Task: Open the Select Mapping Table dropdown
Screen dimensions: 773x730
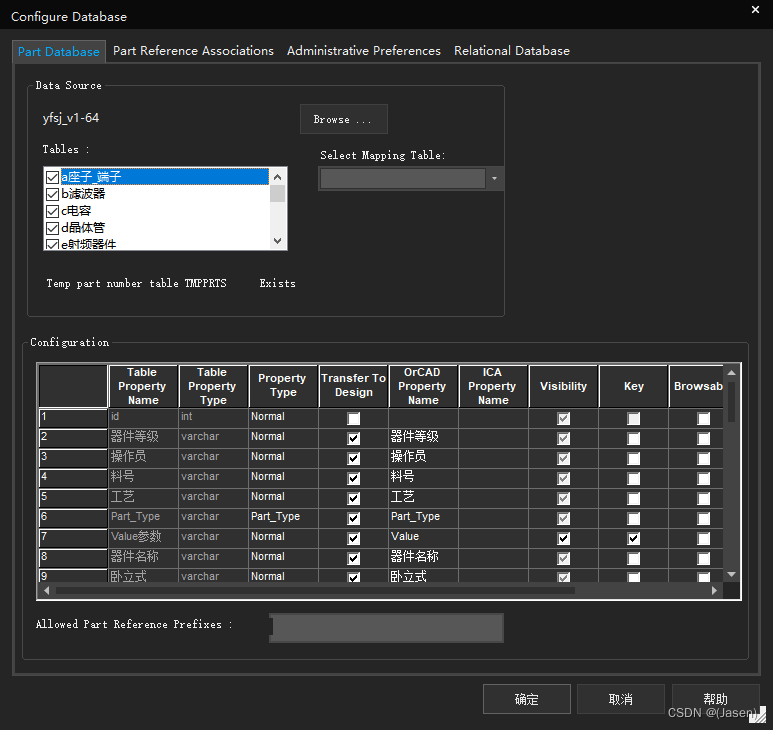Action: pyautogui.click(x=494, y=179)
